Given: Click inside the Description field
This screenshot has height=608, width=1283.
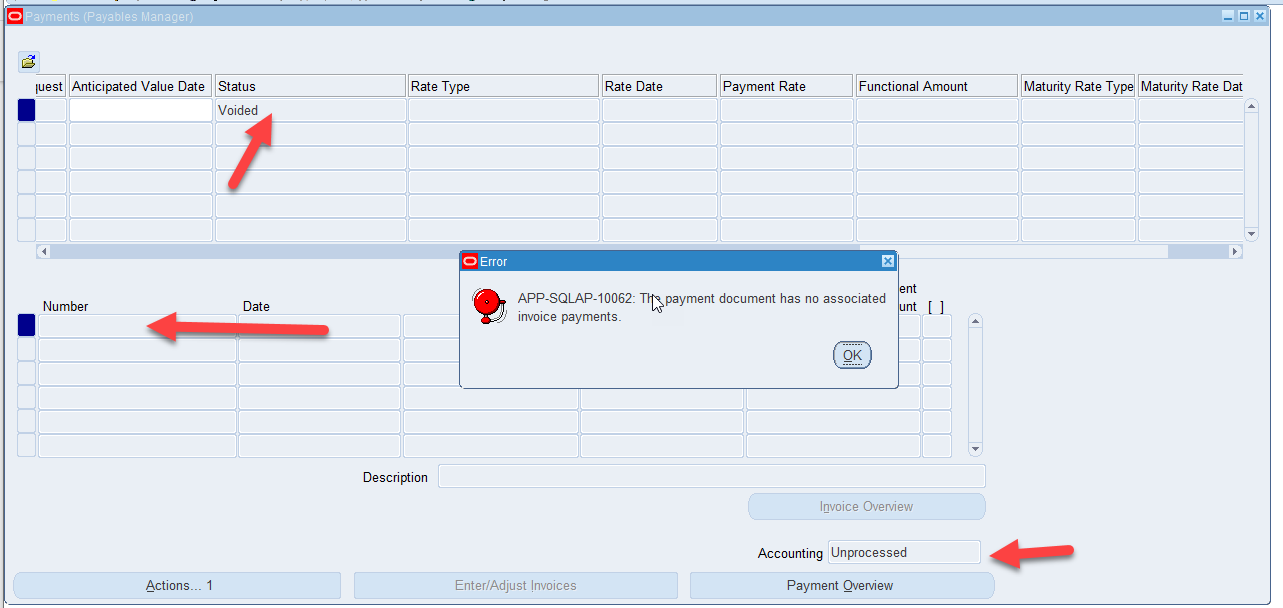Looking at the screenshot, I should tap(712, 476).
